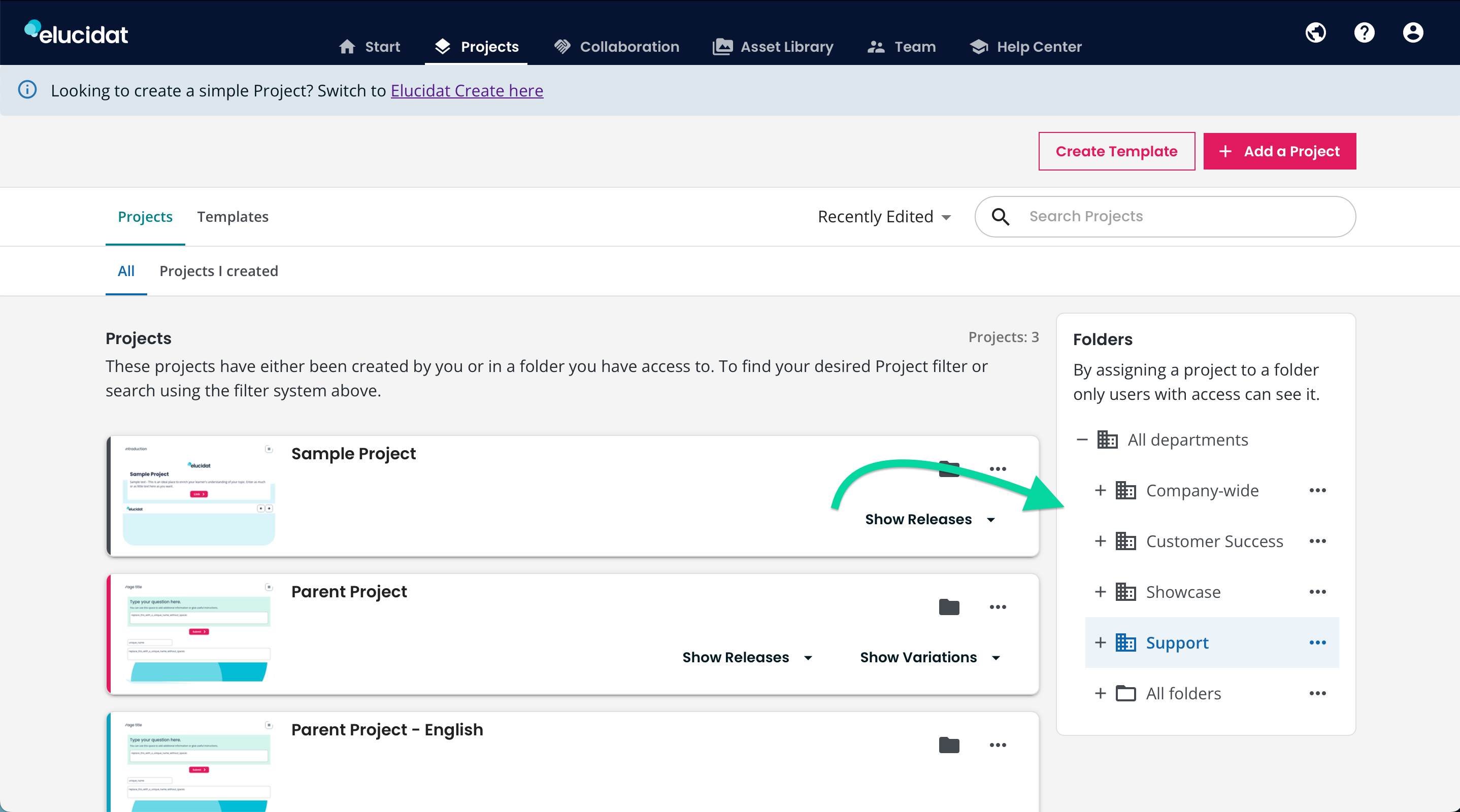Open Projects in top navigation
This screenshot has width=1460, height=812.
coord(477,47)
